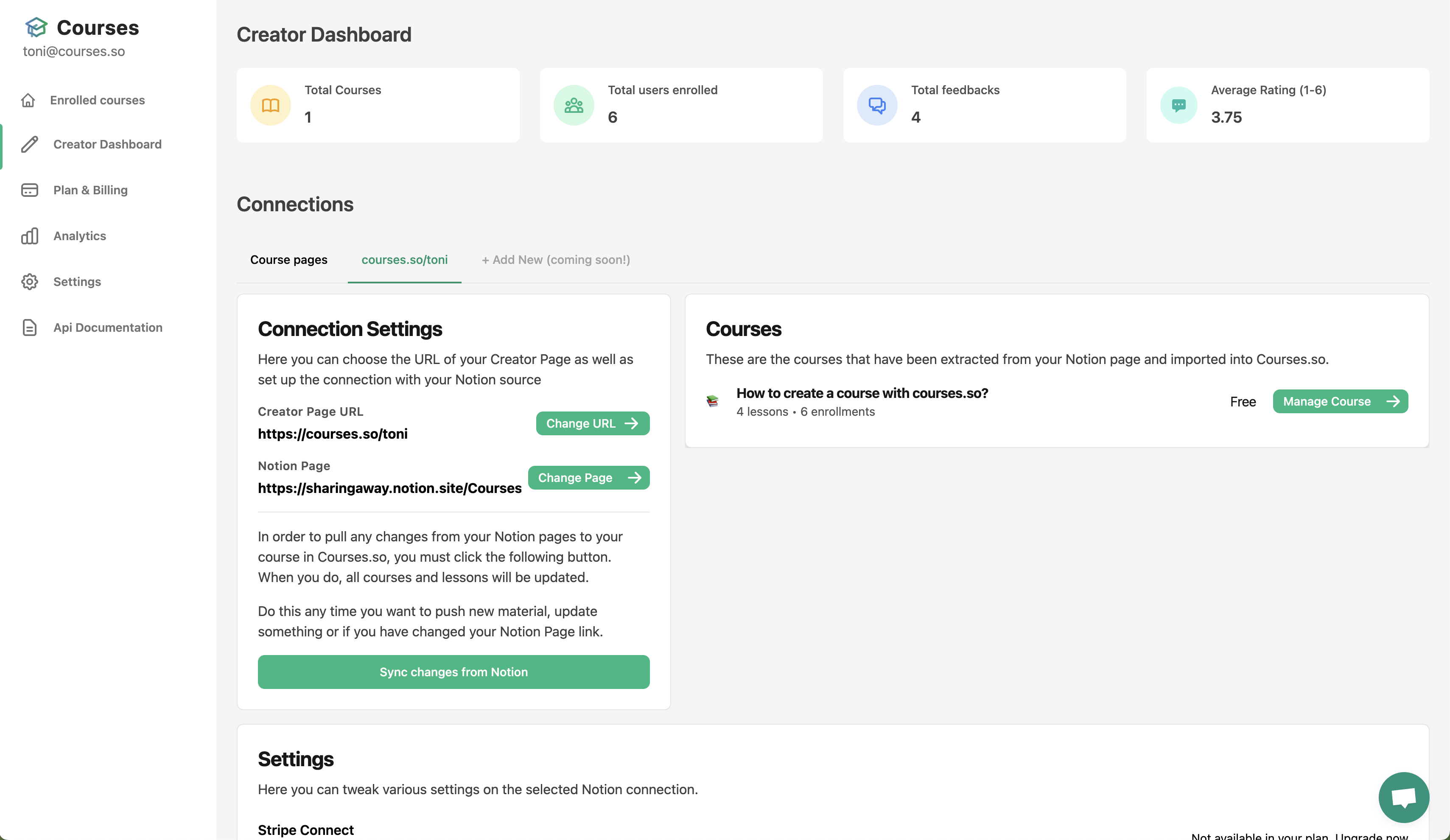Click the Total users enrolled people icon
Image resolution: width=1450 pixels, height=840 pixels.
pyautogui.click(x=573, y=105)
